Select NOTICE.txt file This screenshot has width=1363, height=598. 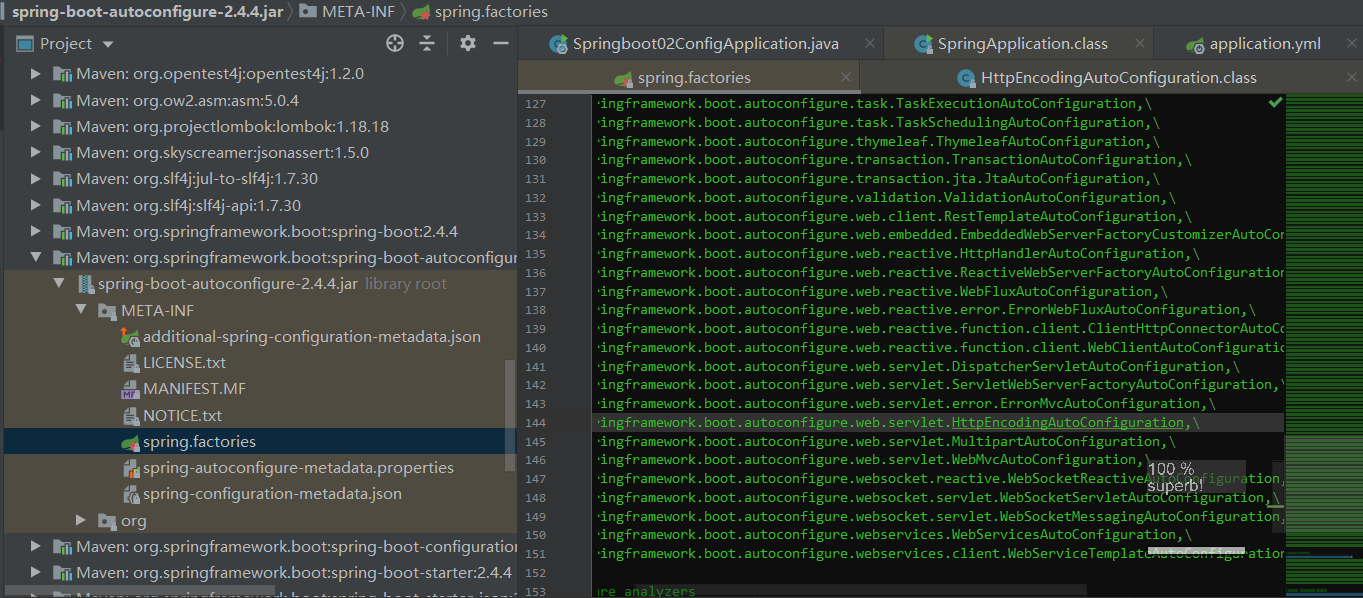(182, 415)
